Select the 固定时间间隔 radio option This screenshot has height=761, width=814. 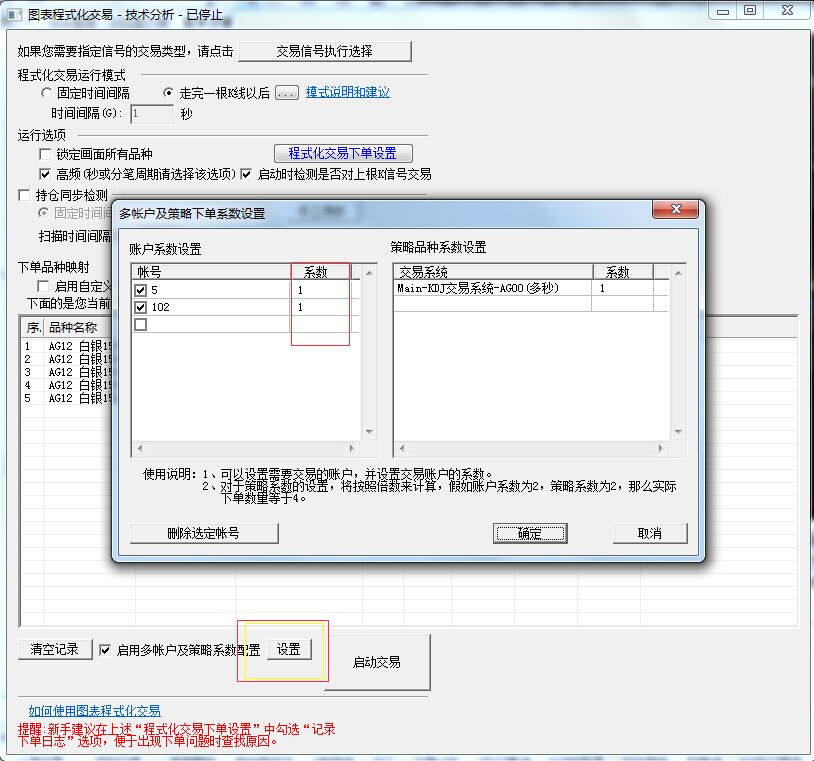tap(46, 93)
